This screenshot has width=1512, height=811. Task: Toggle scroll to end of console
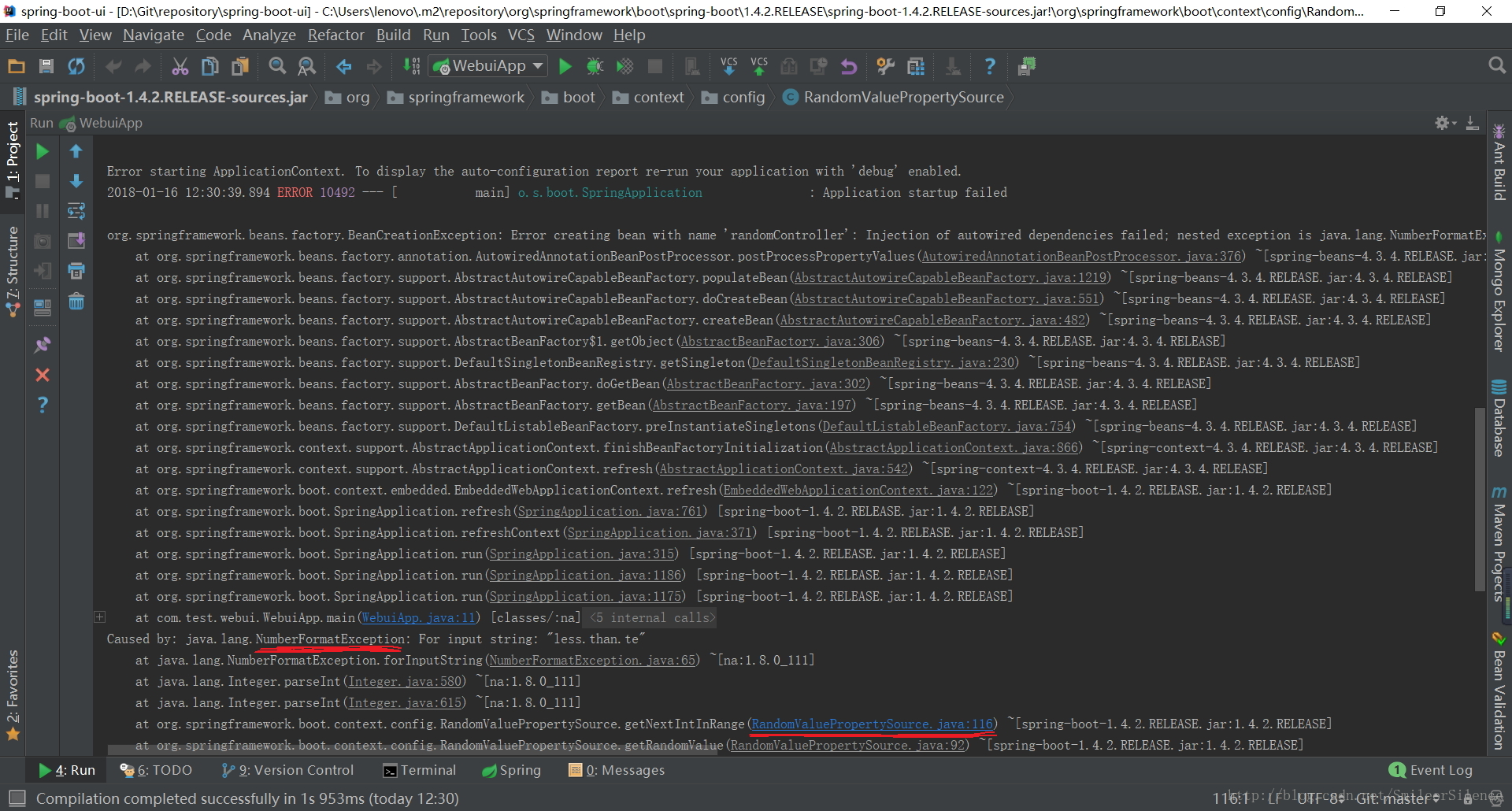click(x=76, y=241)
